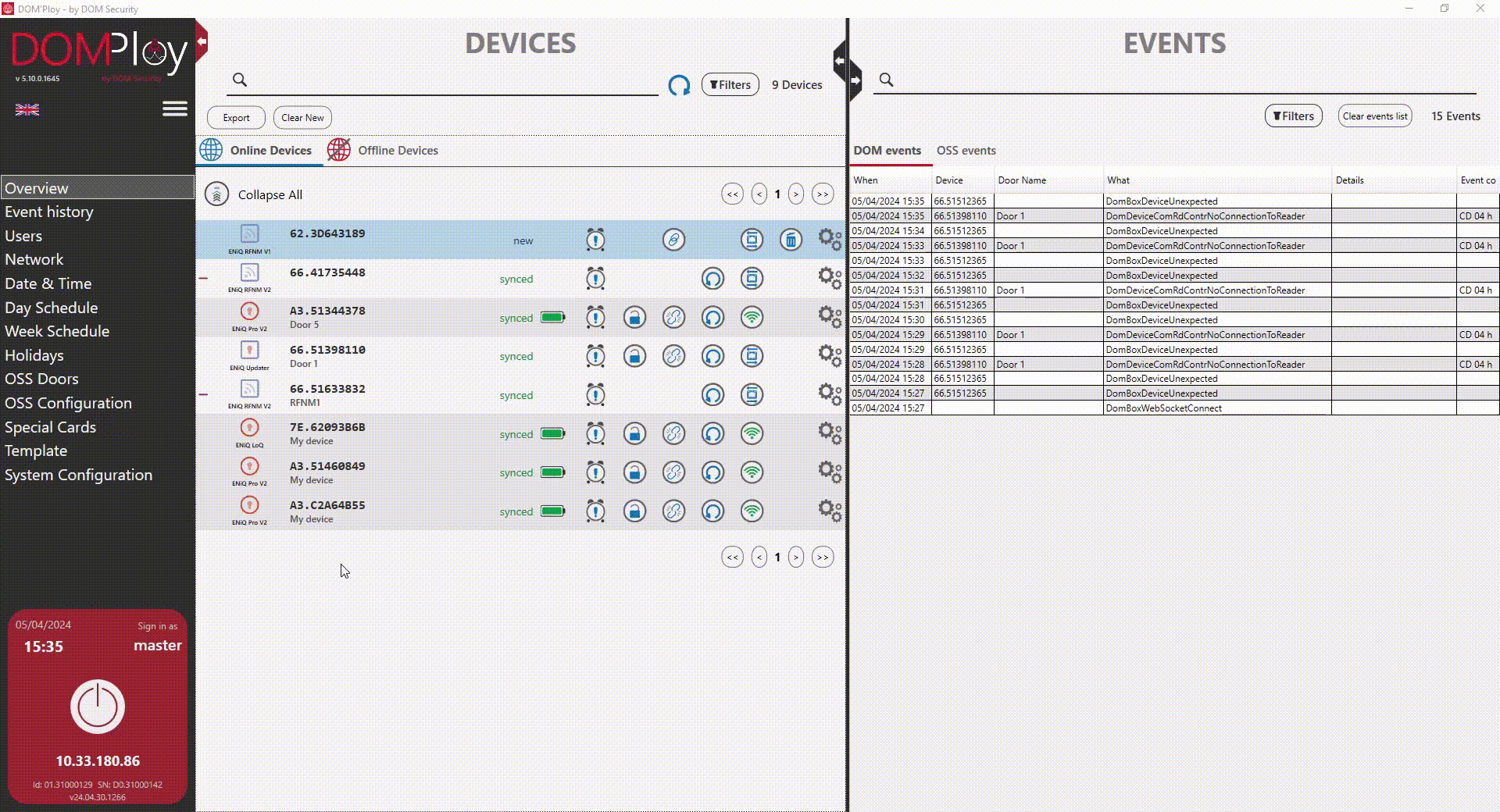Open the Week Schedule menu item
The width and height of the screenshot is (1500, 812).
tap(57, 331)
